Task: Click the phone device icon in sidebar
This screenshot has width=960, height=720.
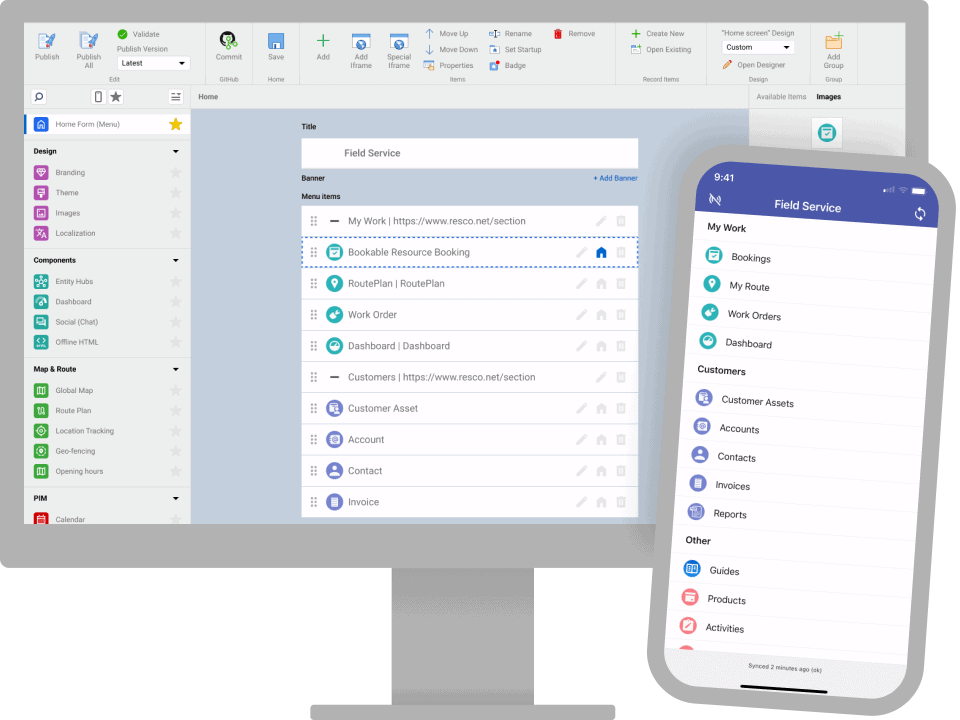Action: tap(98, 97)
